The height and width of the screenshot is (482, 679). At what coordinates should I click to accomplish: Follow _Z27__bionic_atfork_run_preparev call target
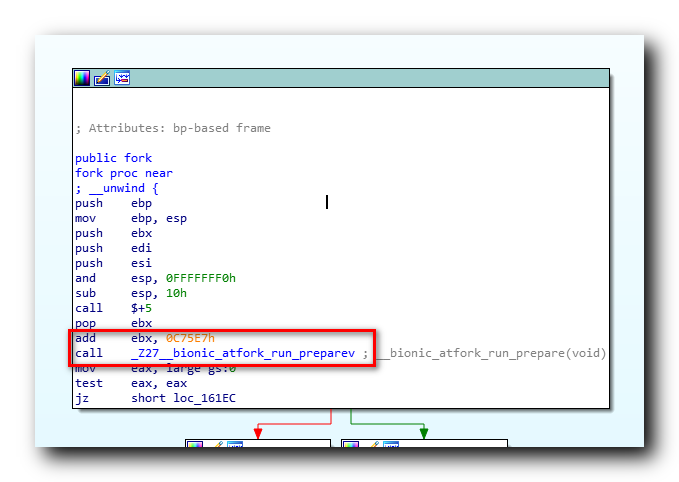[x=243, y=353]
